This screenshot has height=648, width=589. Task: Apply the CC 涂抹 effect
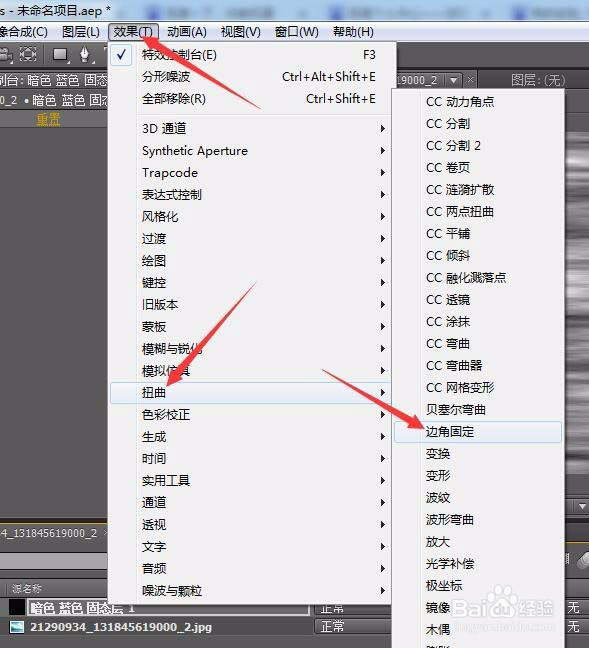tap(478, 322)
